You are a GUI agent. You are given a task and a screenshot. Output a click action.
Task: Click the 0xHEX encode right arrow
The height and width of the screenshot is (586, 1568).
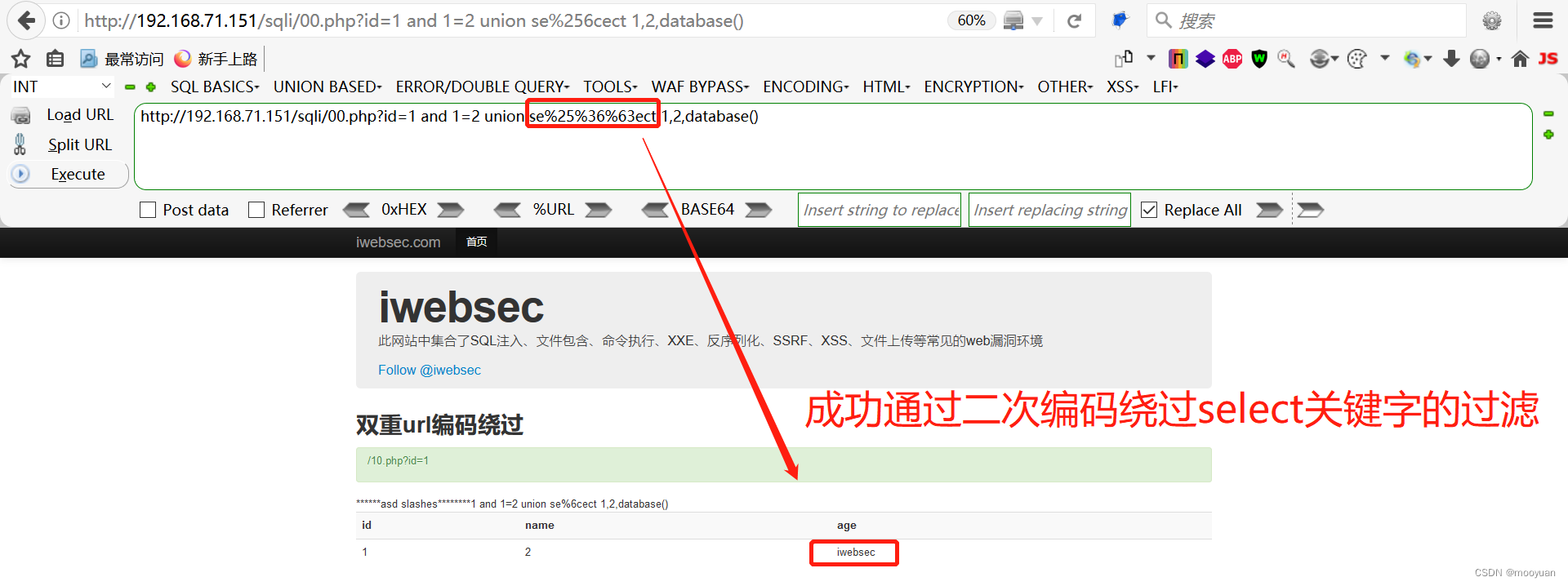click(x=450, y=210)
